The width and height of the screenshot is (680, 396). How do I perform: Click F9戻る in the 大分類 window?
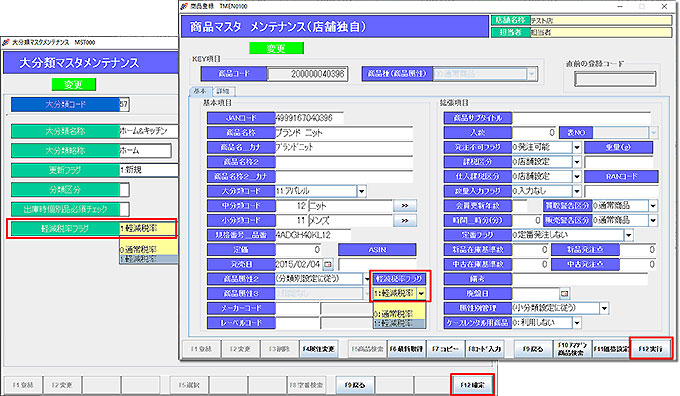355,385
